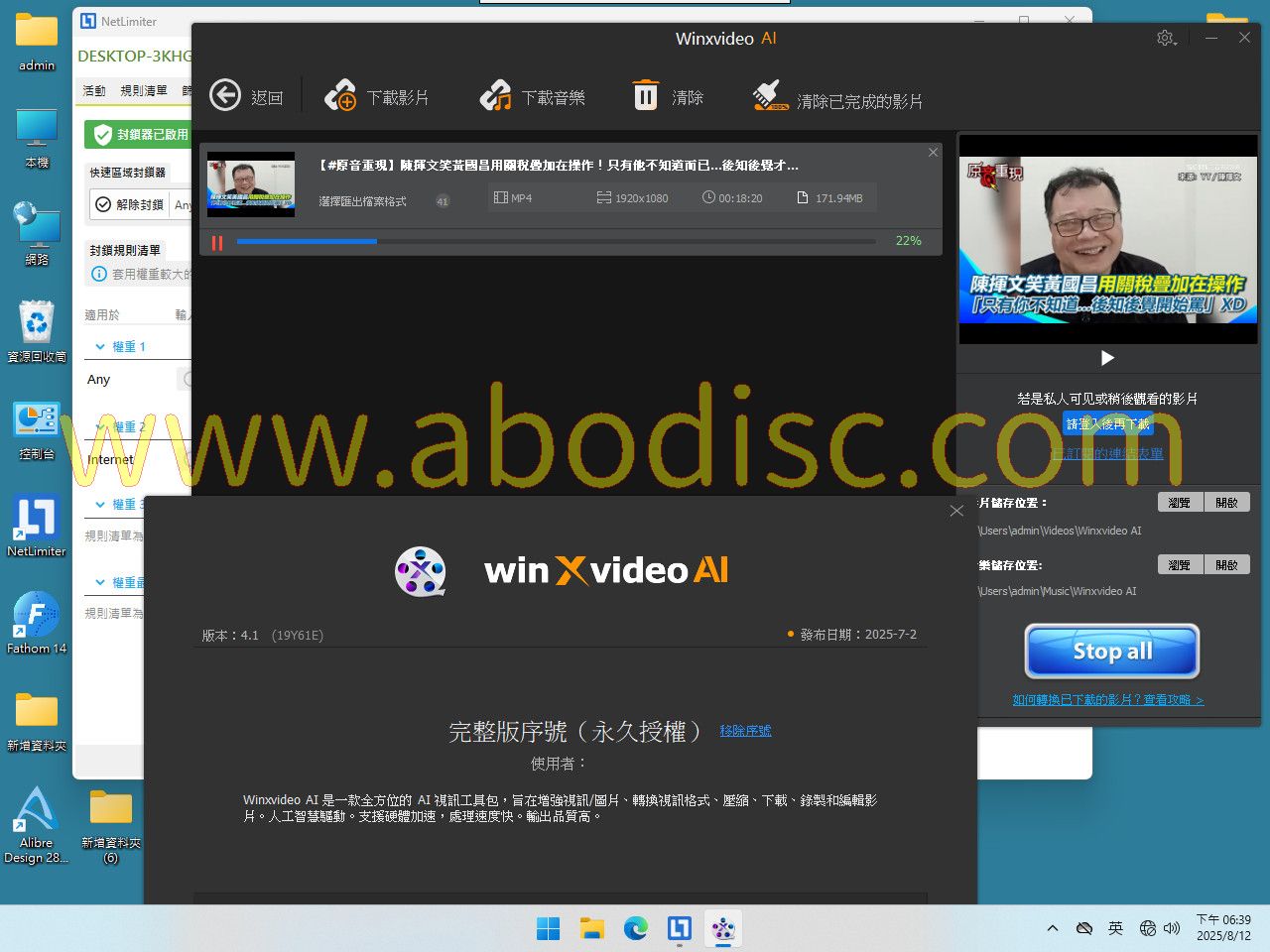Image resolution: width=1270 pixels, height=952 pixels.
Task: Open the 資源回收筒 recycle bin icon
Action: (37, 331)
